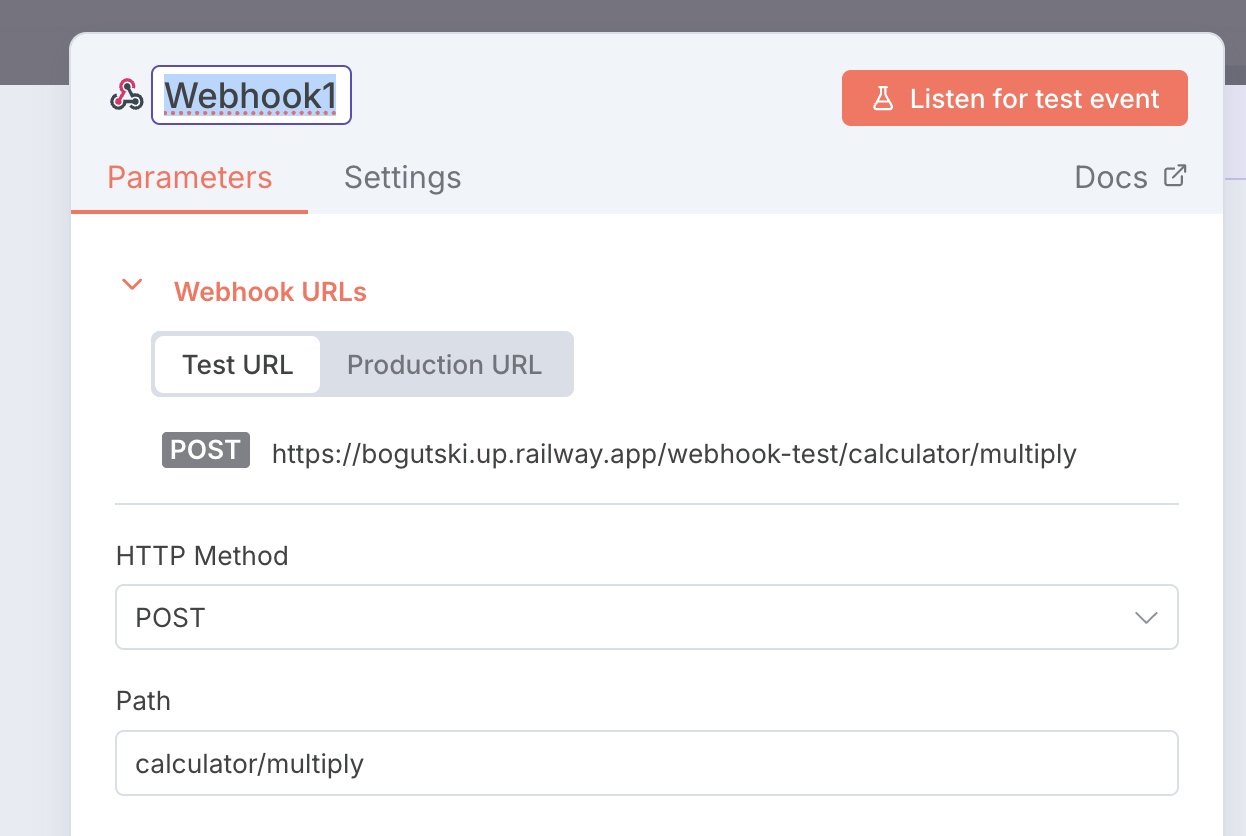
Task: Click the Webhook node icon beside the name
Action: (126, 95)
